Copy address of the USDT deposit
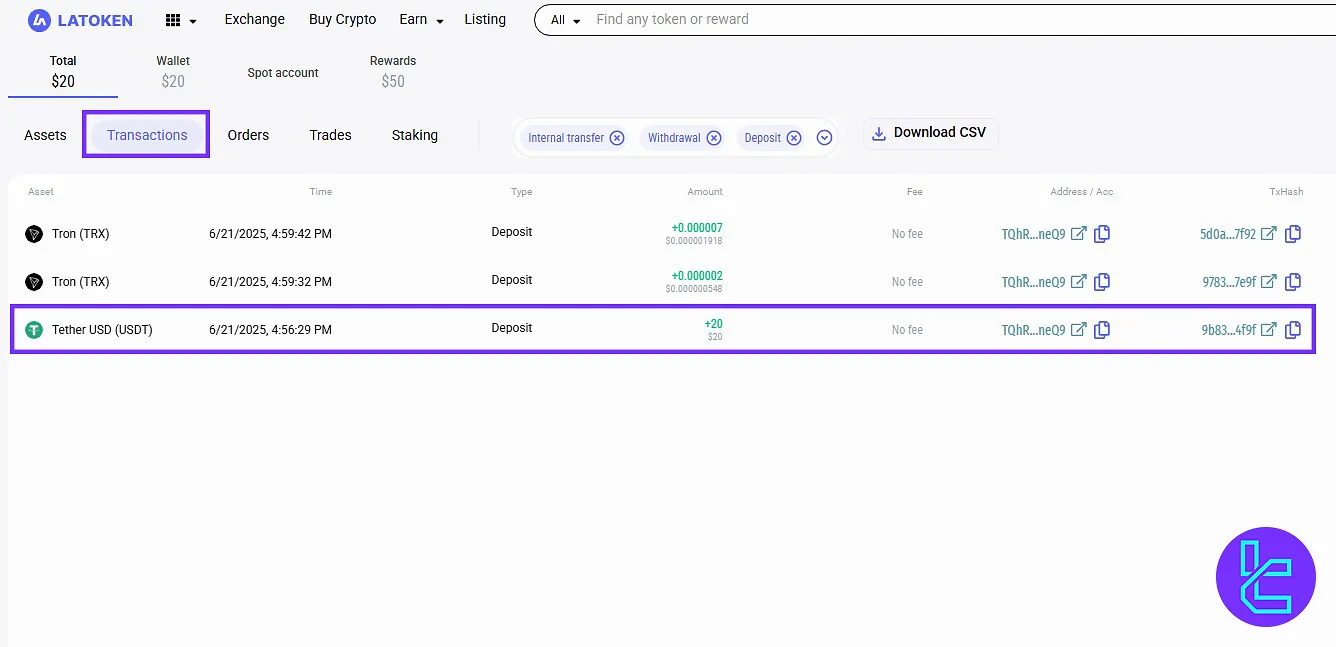 click(x=1102, y=330)
